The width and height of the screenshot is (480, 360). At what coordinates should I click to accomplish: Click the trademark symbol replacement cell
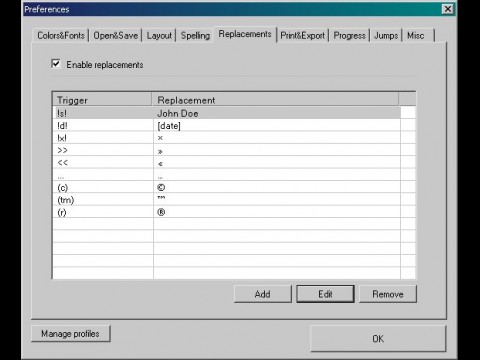277,200
